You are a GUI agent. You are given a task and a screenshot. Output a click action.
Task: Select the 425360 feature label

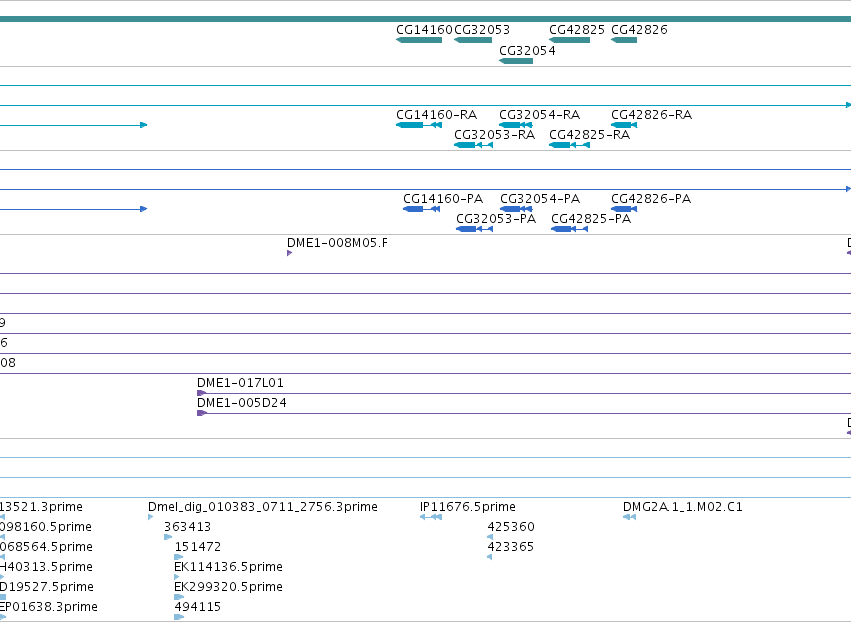pyautogui.click(x=511, y=527)
